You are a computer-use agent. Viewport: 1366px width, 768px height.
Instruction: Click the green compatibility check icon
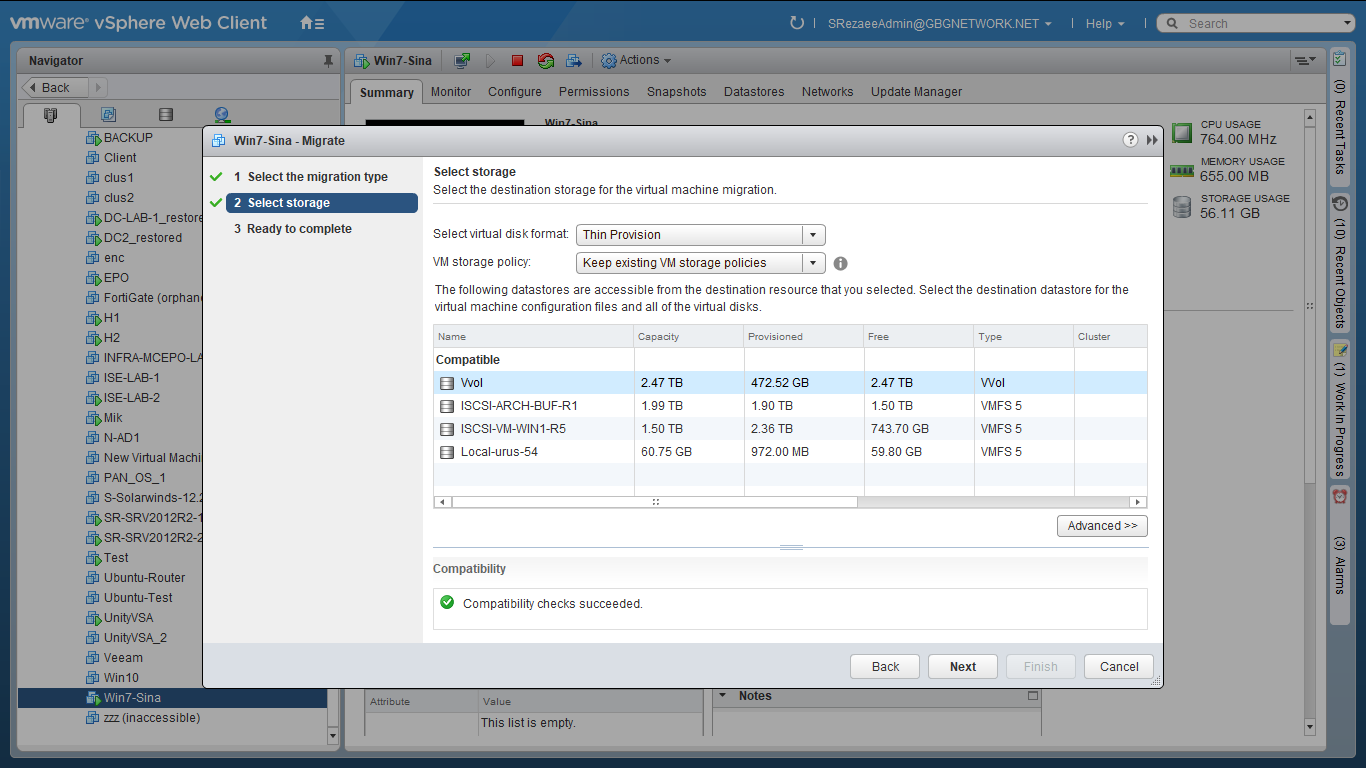(x=447, y=603)
